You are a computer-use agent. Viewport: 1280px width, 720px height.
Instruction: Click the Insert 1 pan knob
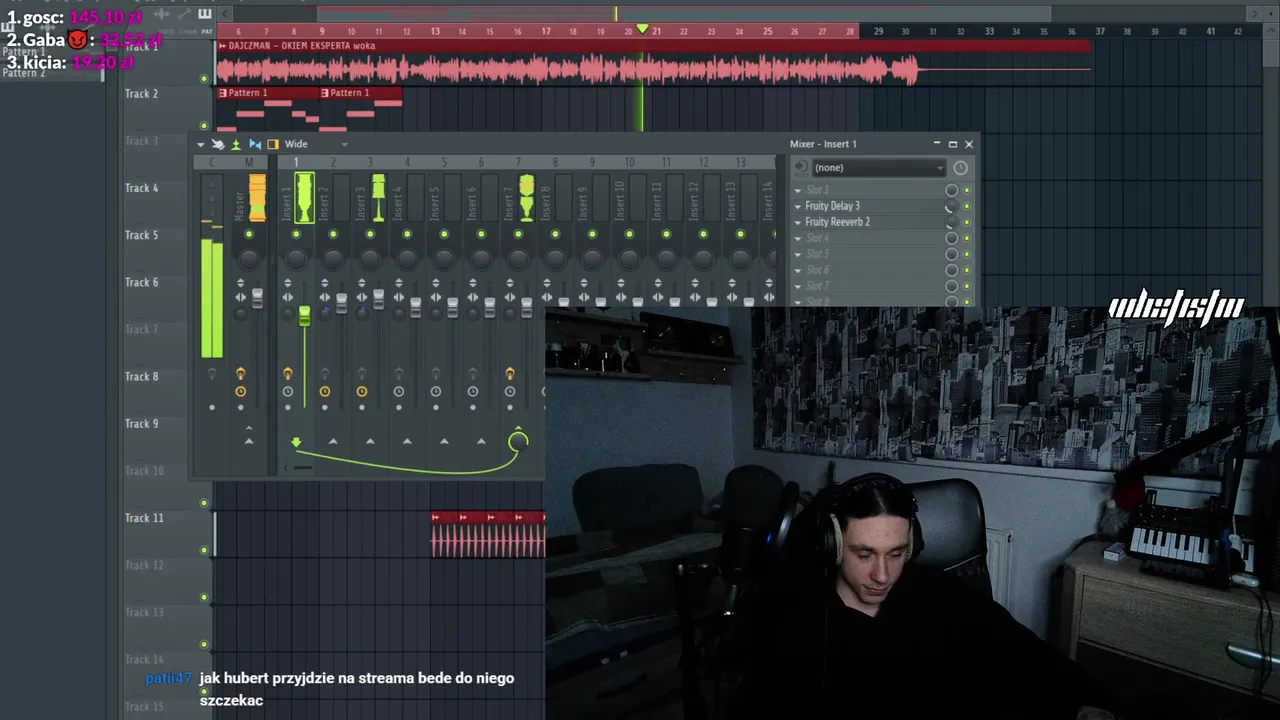coord(296,258)
